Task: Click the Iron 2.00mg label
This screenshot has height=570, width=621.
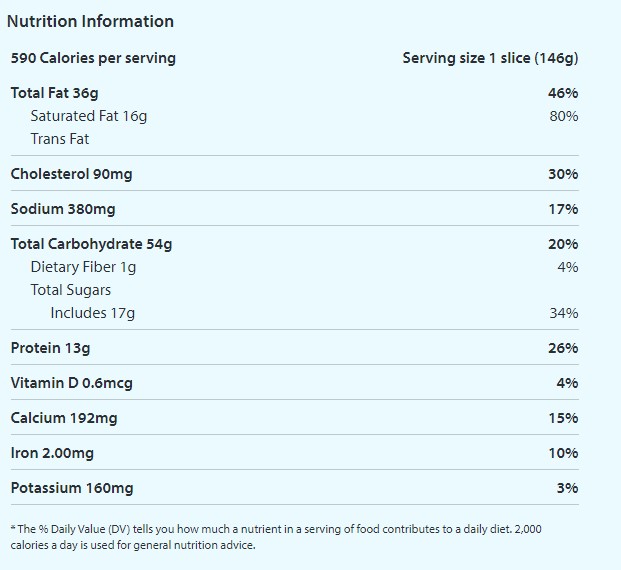Action: pos(52,453)
